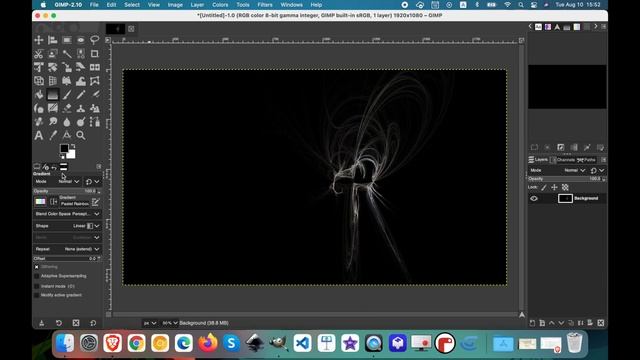Select the Crop tool

pyautogui.click(x=94, y=54)
